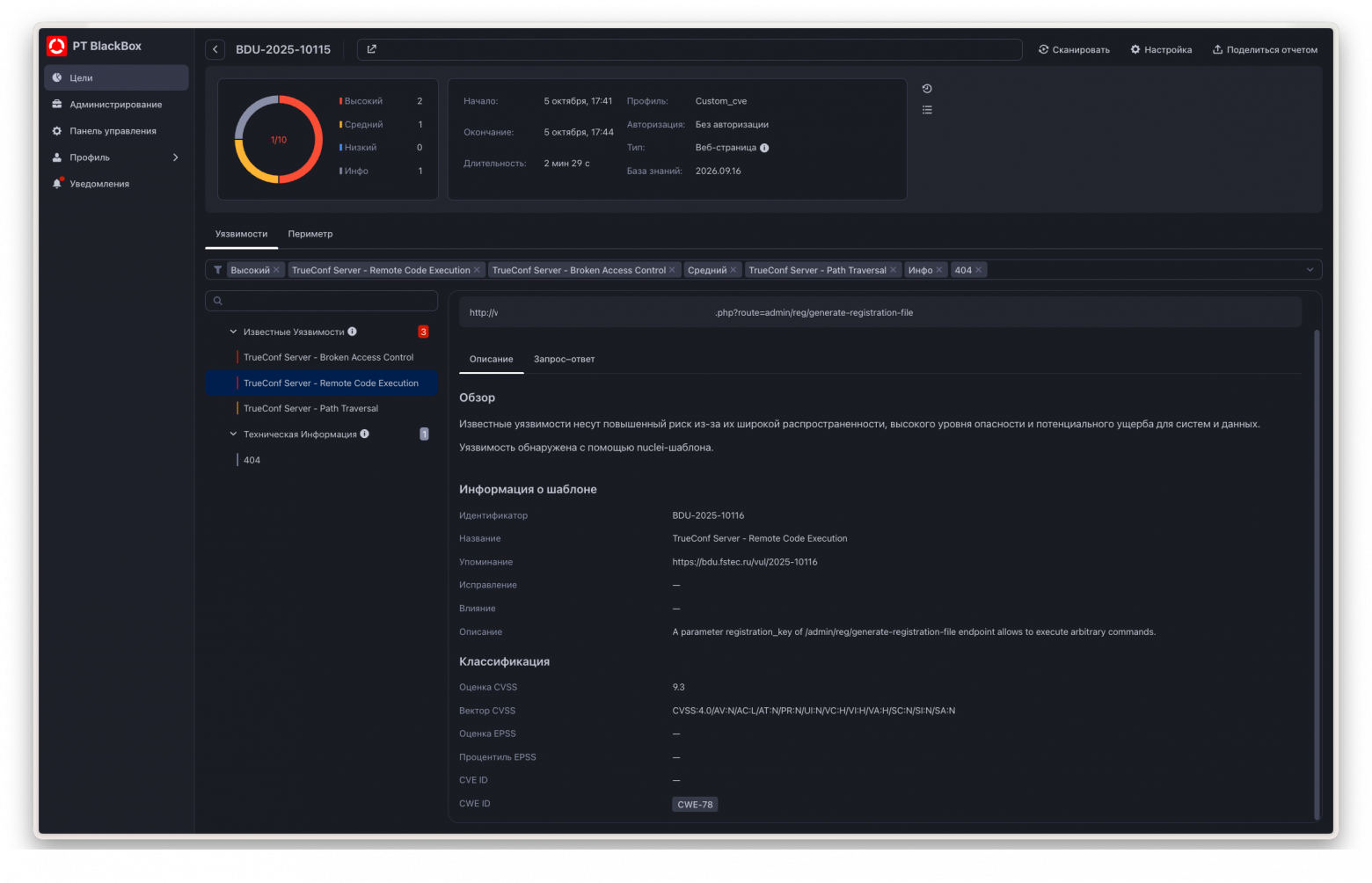Remove the Высокий filter chip
This screenshot has width=1372, height=883.
pos(276,270)
